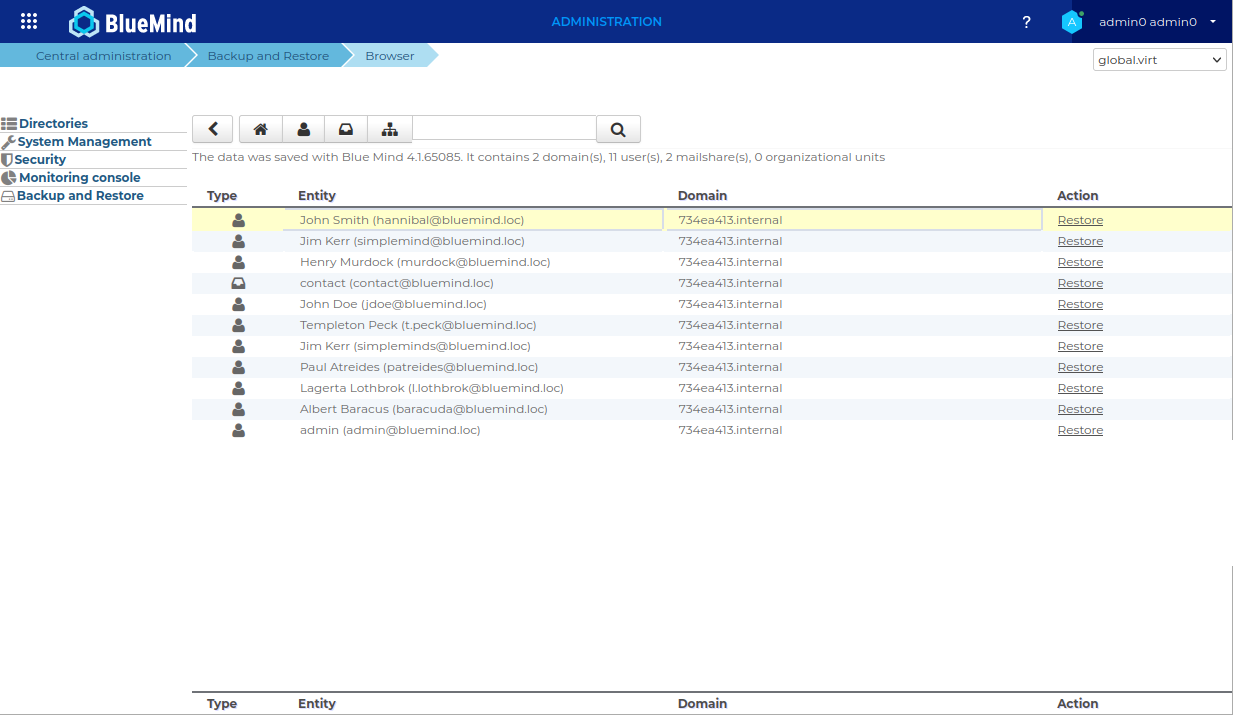Click the admin0 user avatar icon
The height and width of the screenshot is (715, 1233).
[x=1072, y=22]
